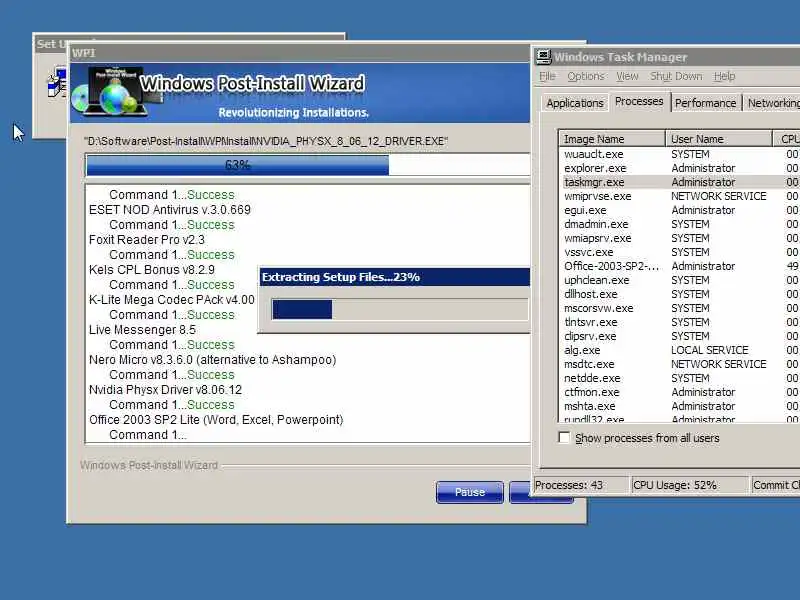This screenshot has height=600, width=800.
Task: Open the Shut Down menu
Action: [676, 77]
